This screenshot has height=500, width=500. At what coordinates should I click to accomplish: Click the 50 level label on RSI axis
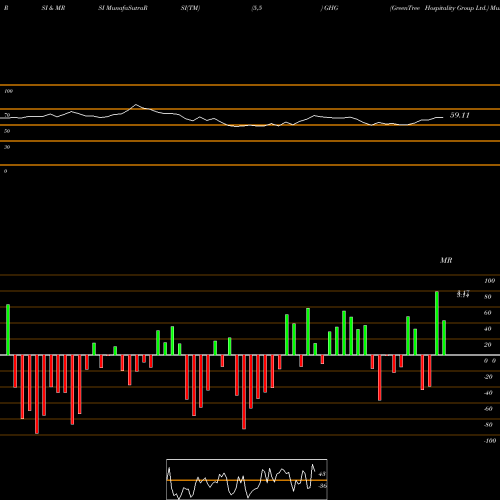7,131
